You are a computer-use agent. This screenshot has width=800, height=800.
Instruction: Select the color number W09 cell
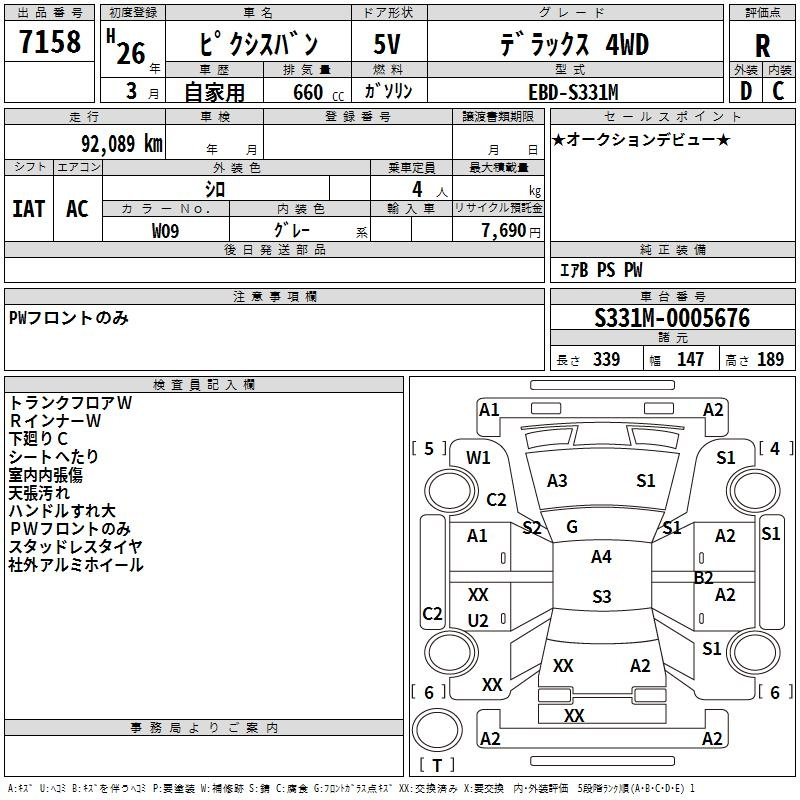click(x=166, y=230)
